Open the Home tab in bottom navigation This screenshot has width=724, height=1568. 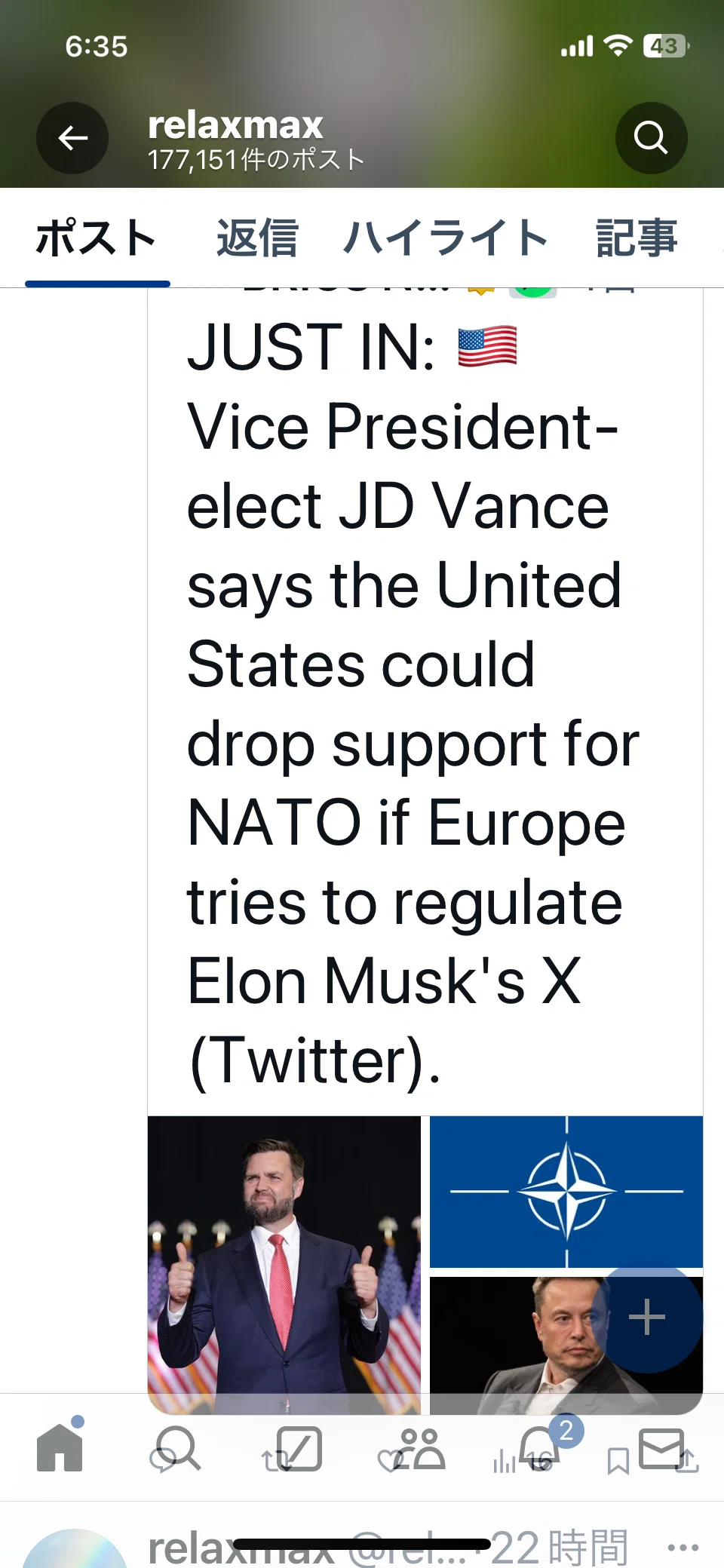click(x=60, y=1447)
